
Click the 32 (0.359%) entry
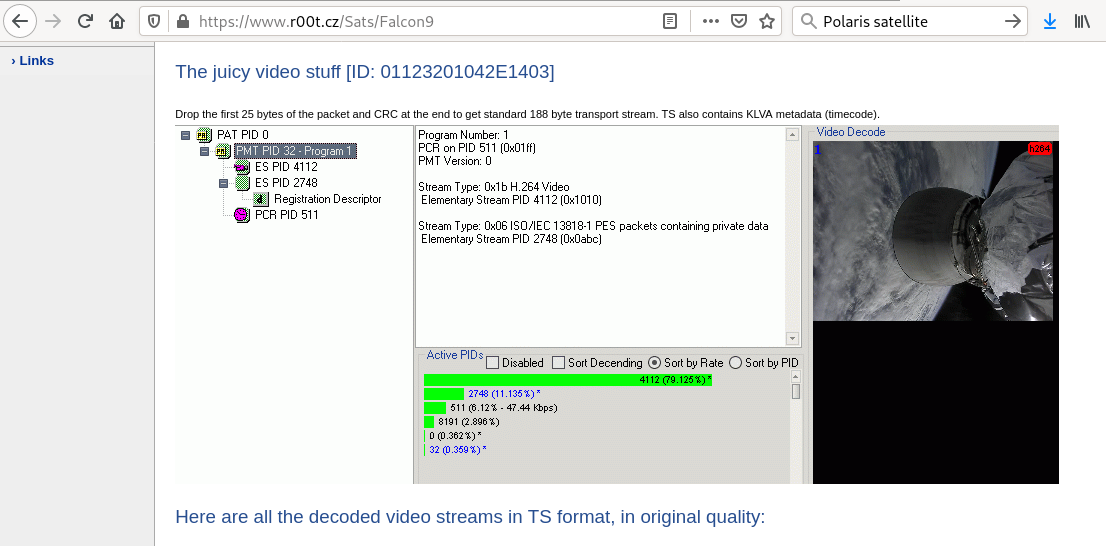458,449
